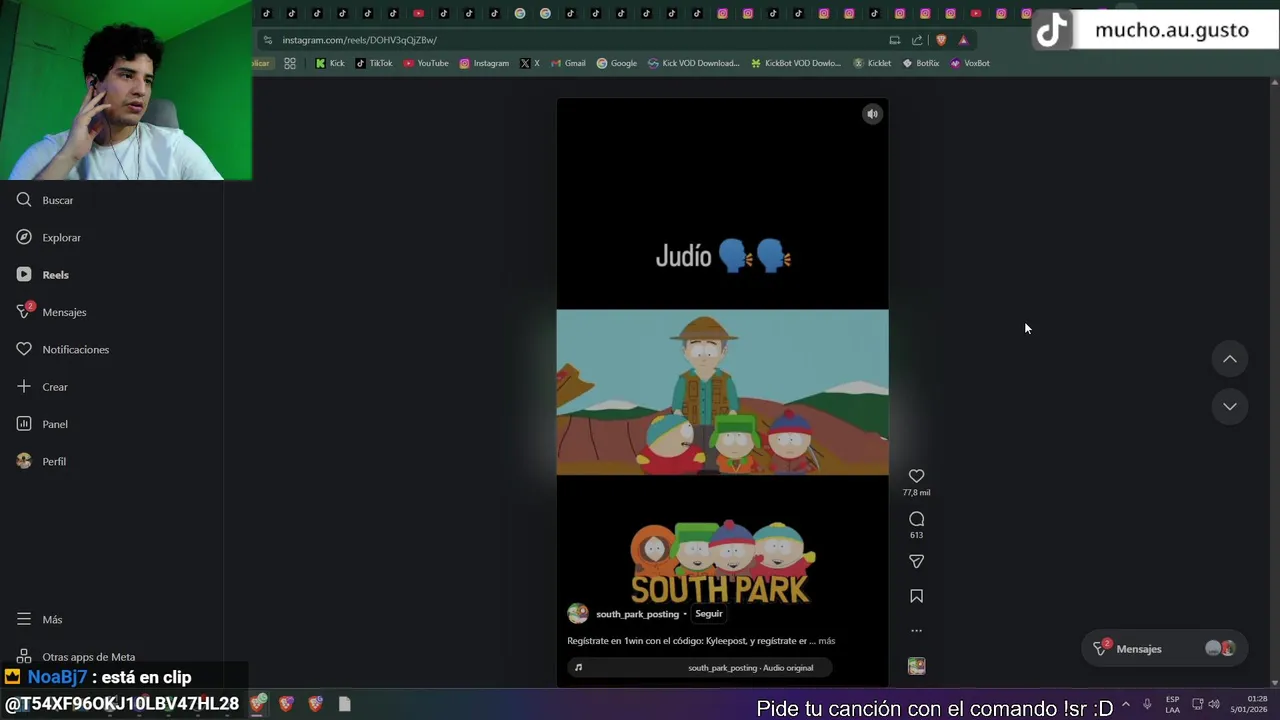Open the X bookmark

[530, 63]
